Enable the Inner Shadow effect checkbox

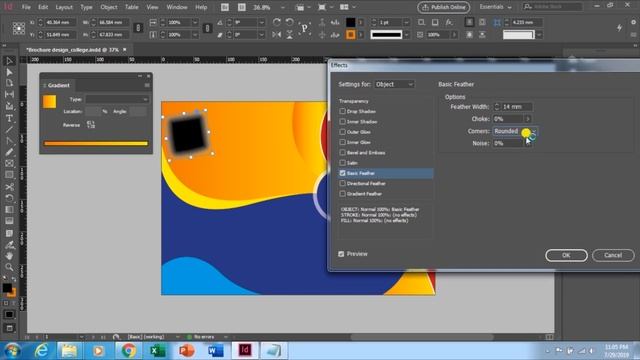[342, 121]
